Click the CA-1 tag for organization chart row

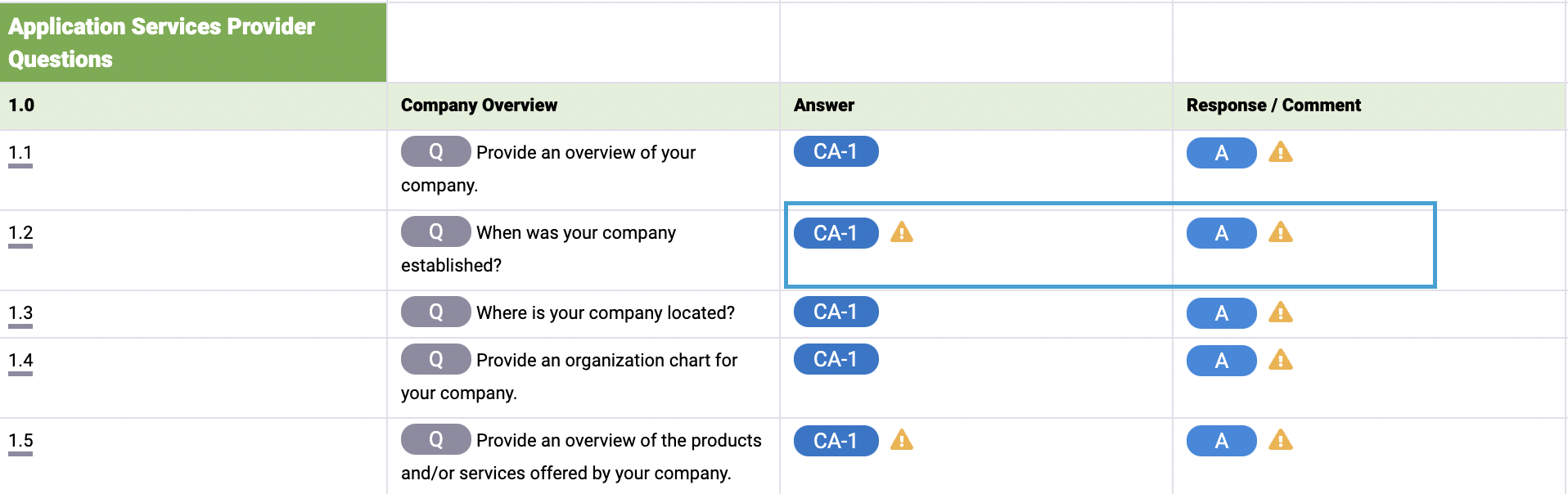[836, 359]
